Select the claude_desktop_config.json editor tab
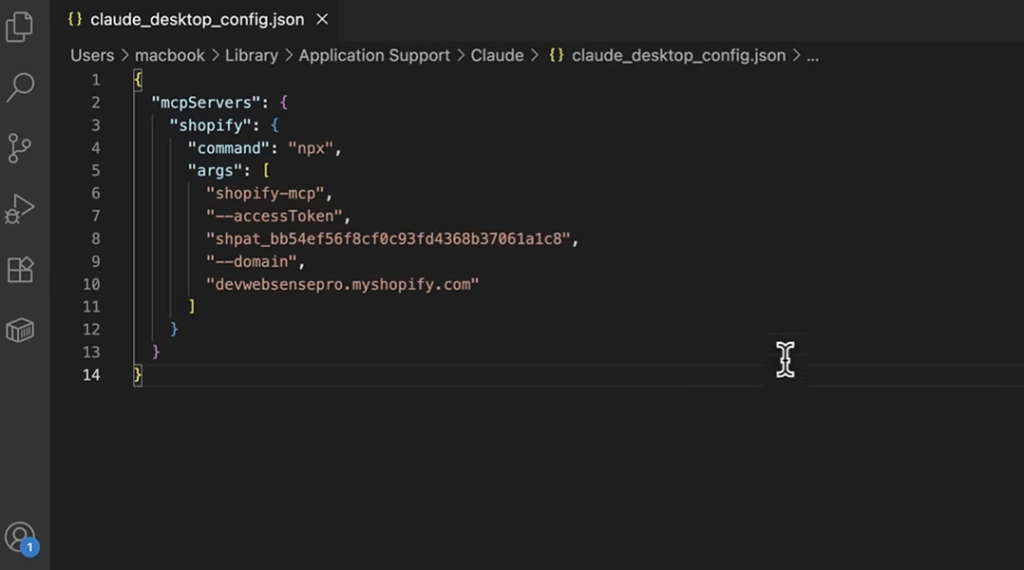This screenshot has height=570, width=1024. pos(197,20)
